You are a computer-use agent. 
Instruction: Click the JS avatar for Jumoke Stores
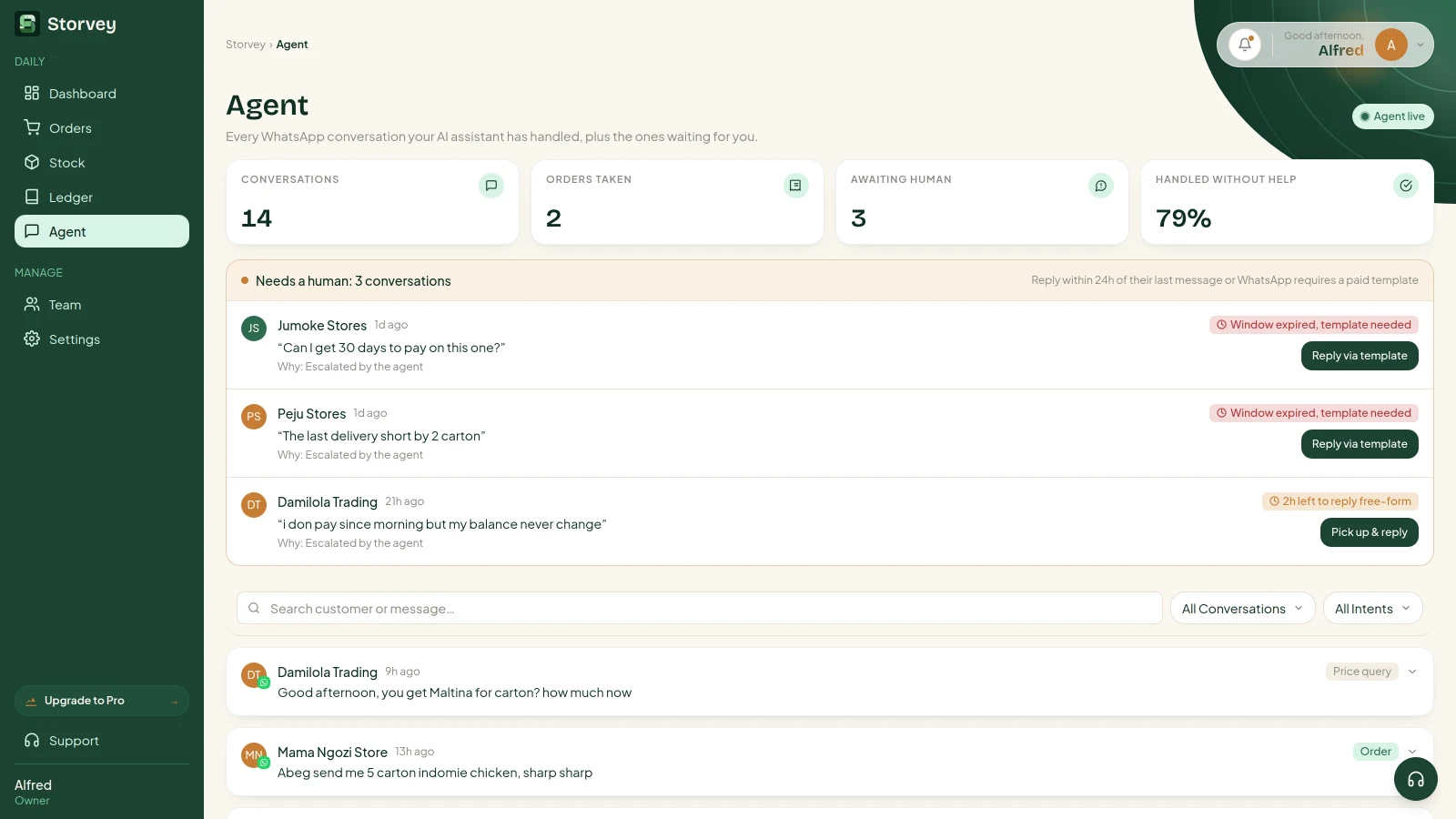(x=254, y=329)
